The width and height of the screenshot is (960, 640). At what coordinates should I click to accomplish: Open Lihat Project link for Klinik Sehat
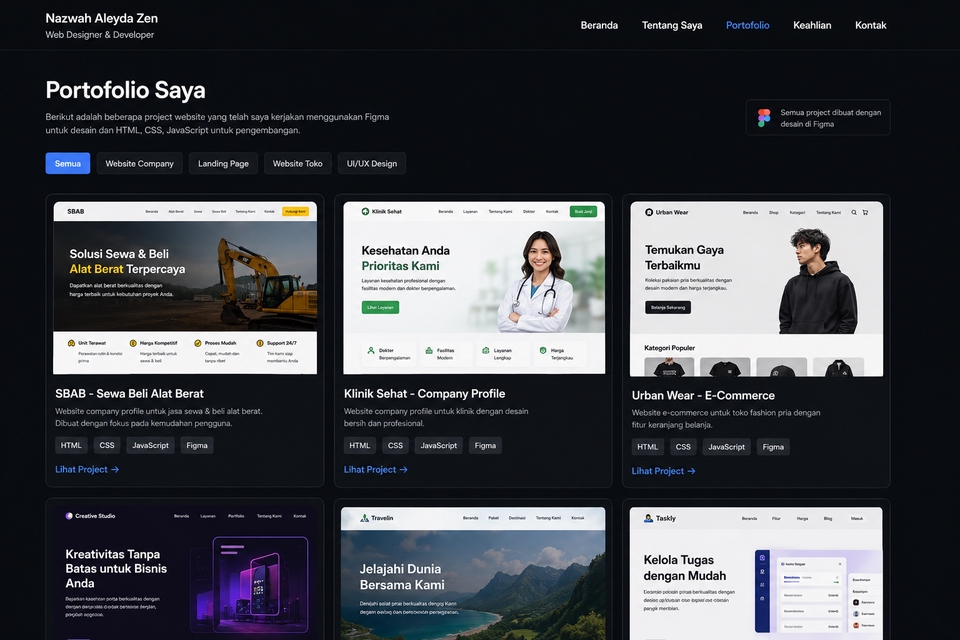(375, 469)
